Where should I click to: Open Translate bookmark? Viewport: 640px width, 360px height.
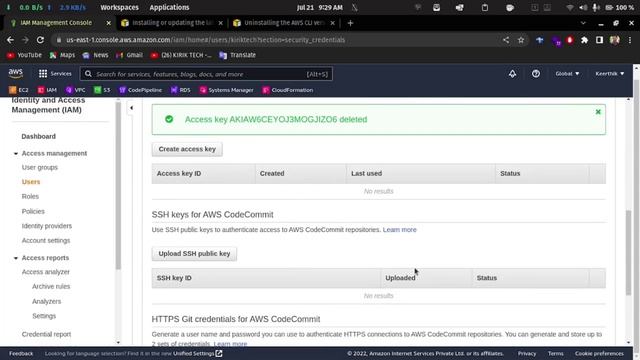click(238, 55)
